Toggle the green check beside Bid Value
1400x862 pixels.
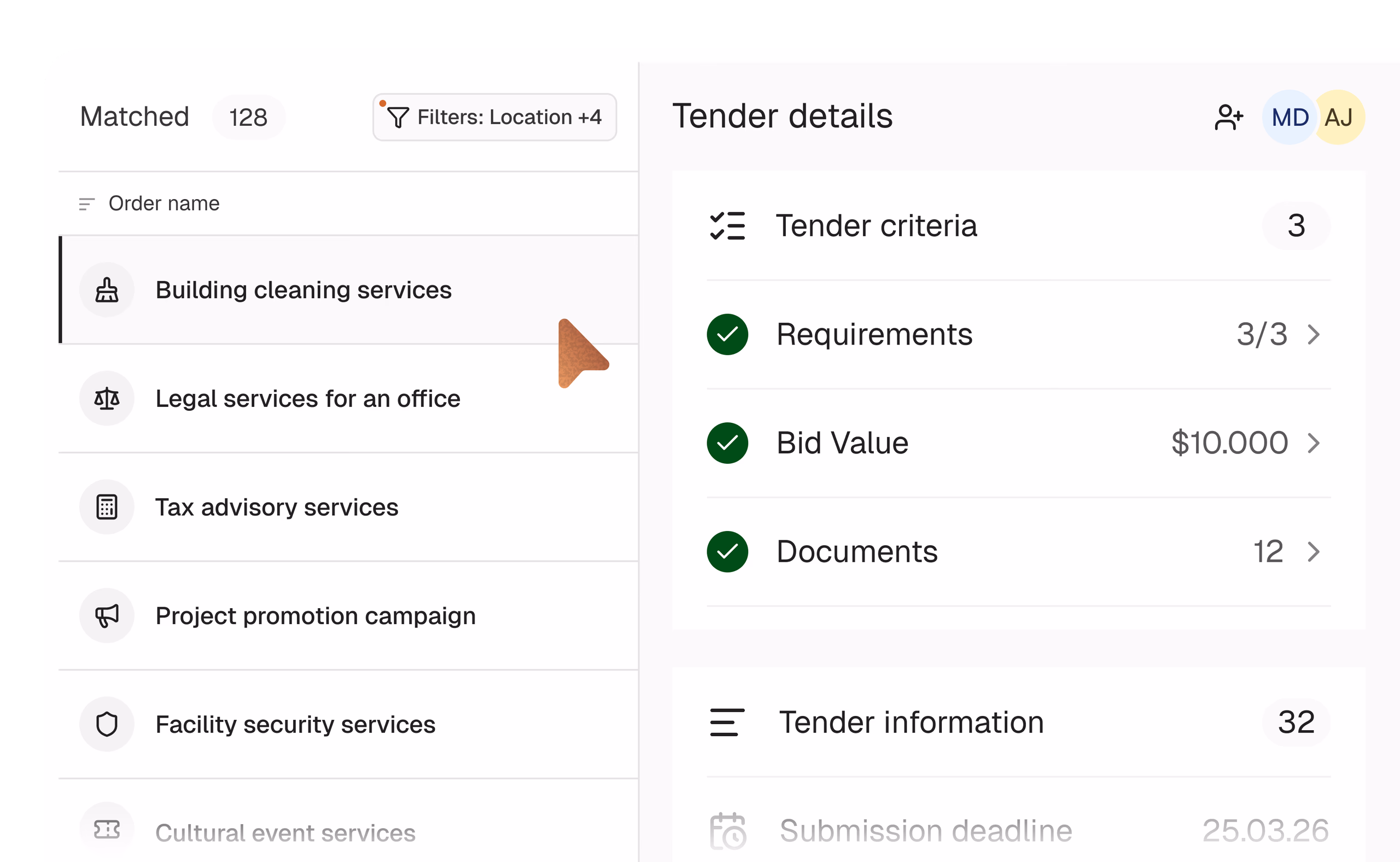click(727, 443)
